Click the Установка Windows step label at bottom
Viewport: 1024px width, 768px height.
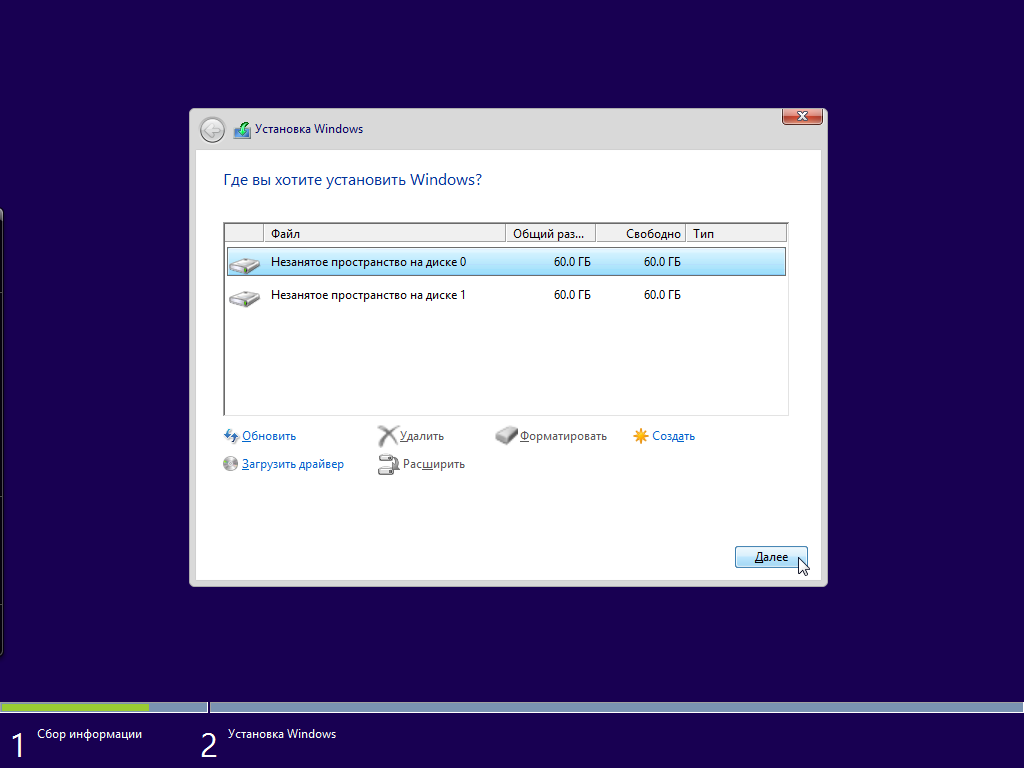tap(281, 734)
